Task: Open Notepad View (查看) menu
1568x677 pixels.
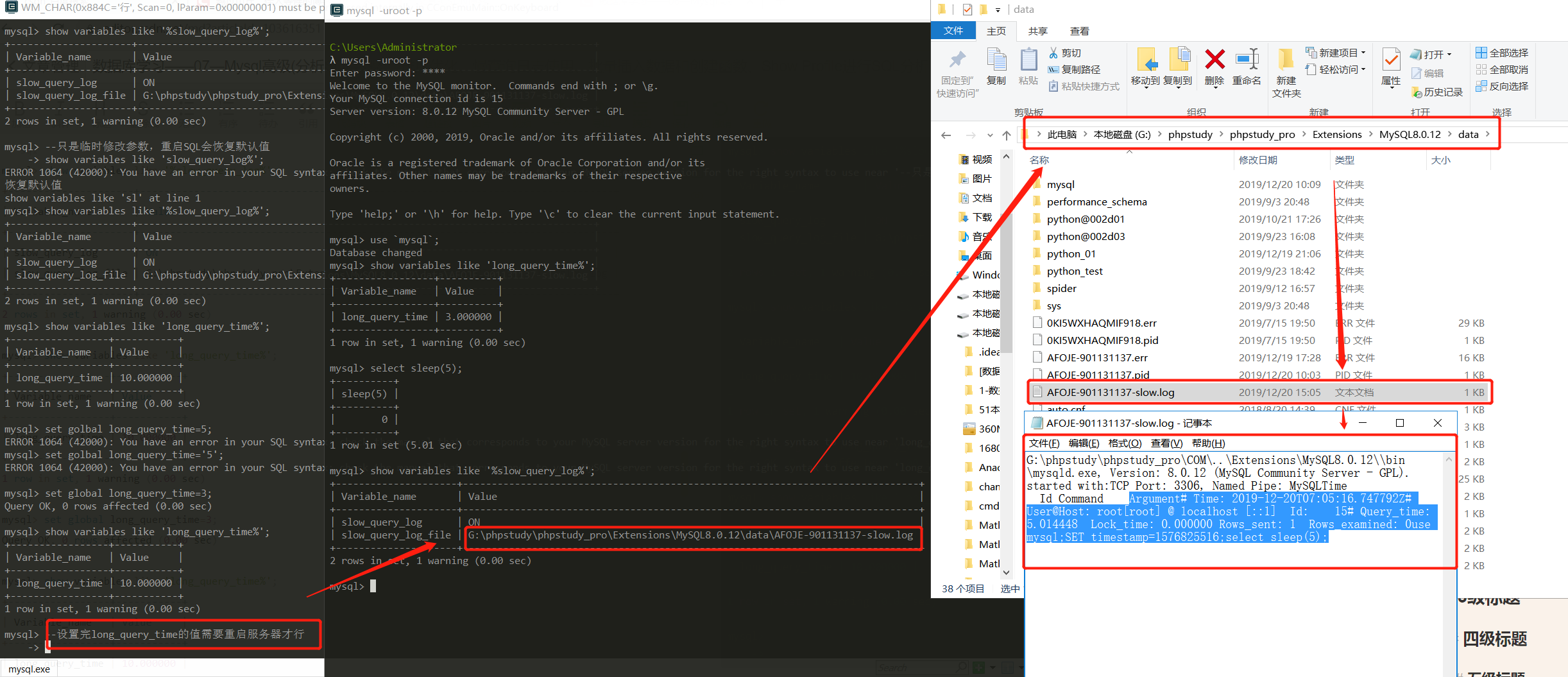Action: coord(1166,443)
